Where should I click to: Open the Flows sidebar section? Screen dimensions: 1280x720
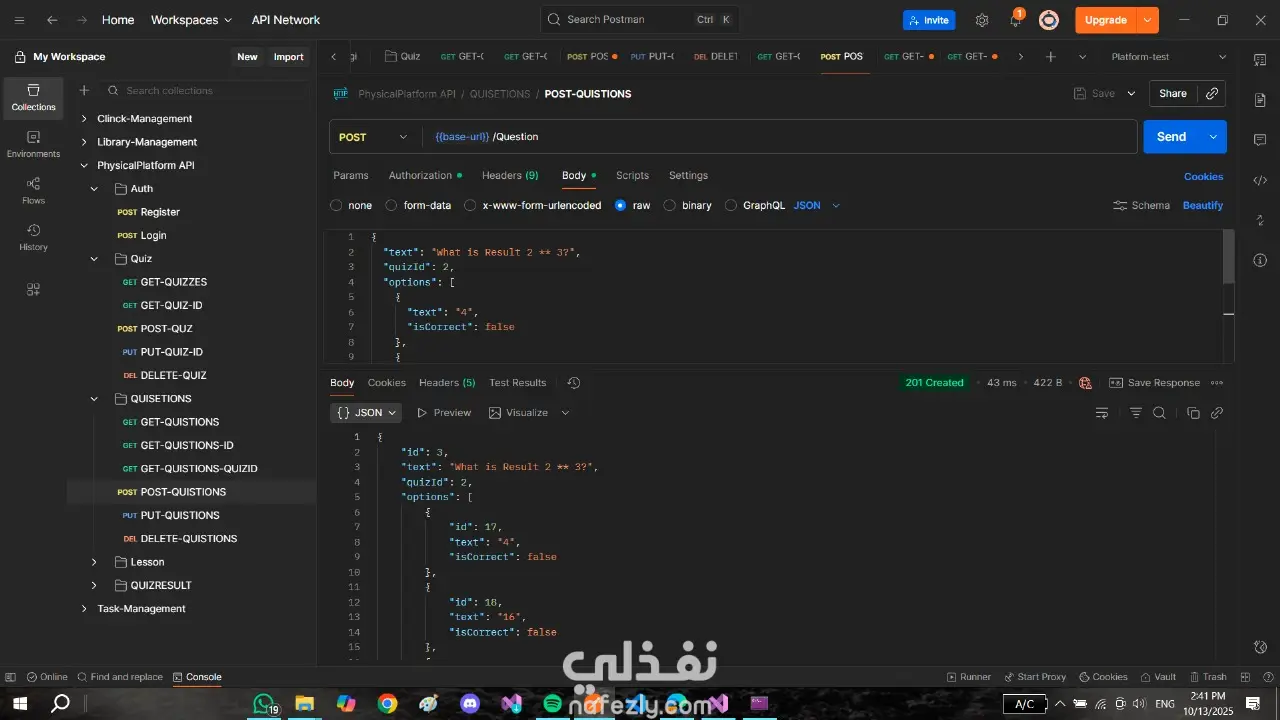[33, 191]
